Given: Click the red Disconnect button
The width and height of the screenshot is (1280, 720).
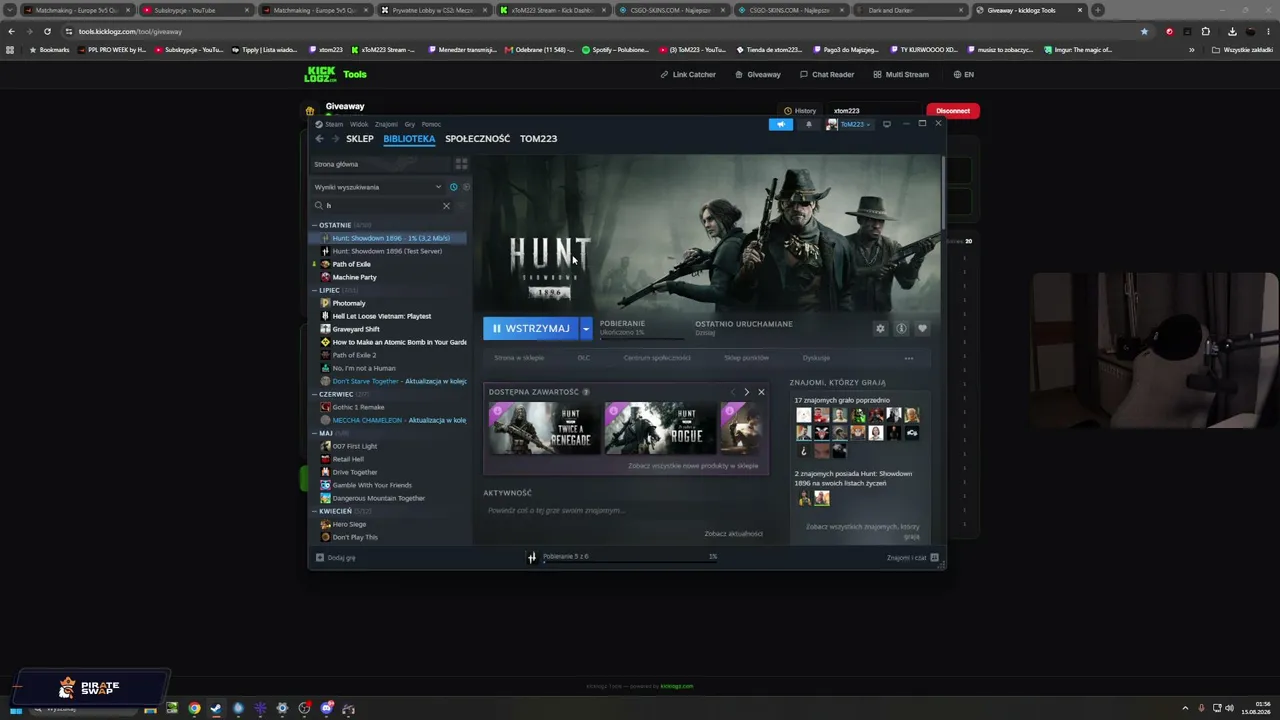Looking at the screenshot, I should tap(953, 111).
